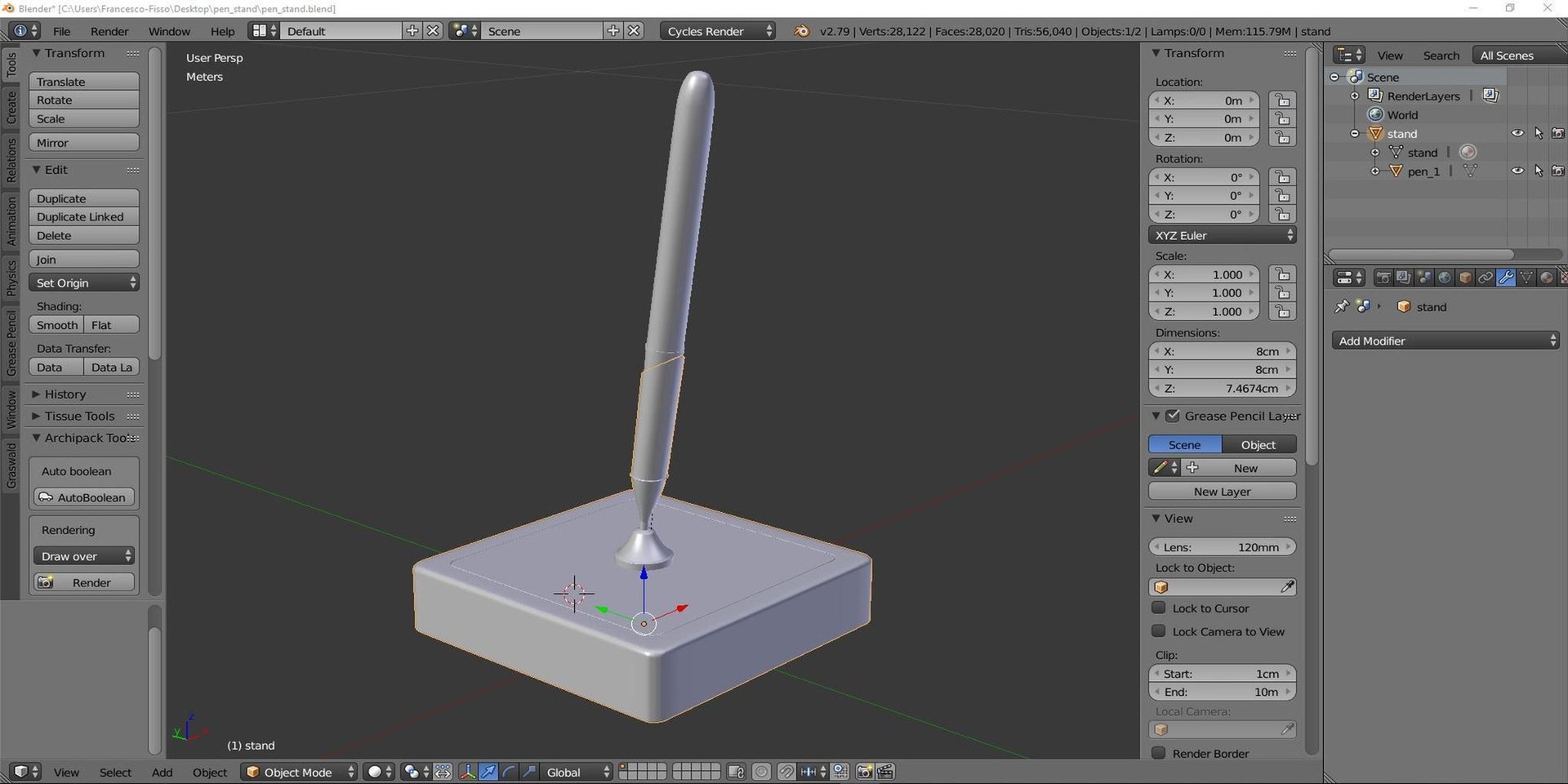This screenshot has height=784, width=1568.
Task: Open the World properties globe tab
Action: (x=1445, y=278)
